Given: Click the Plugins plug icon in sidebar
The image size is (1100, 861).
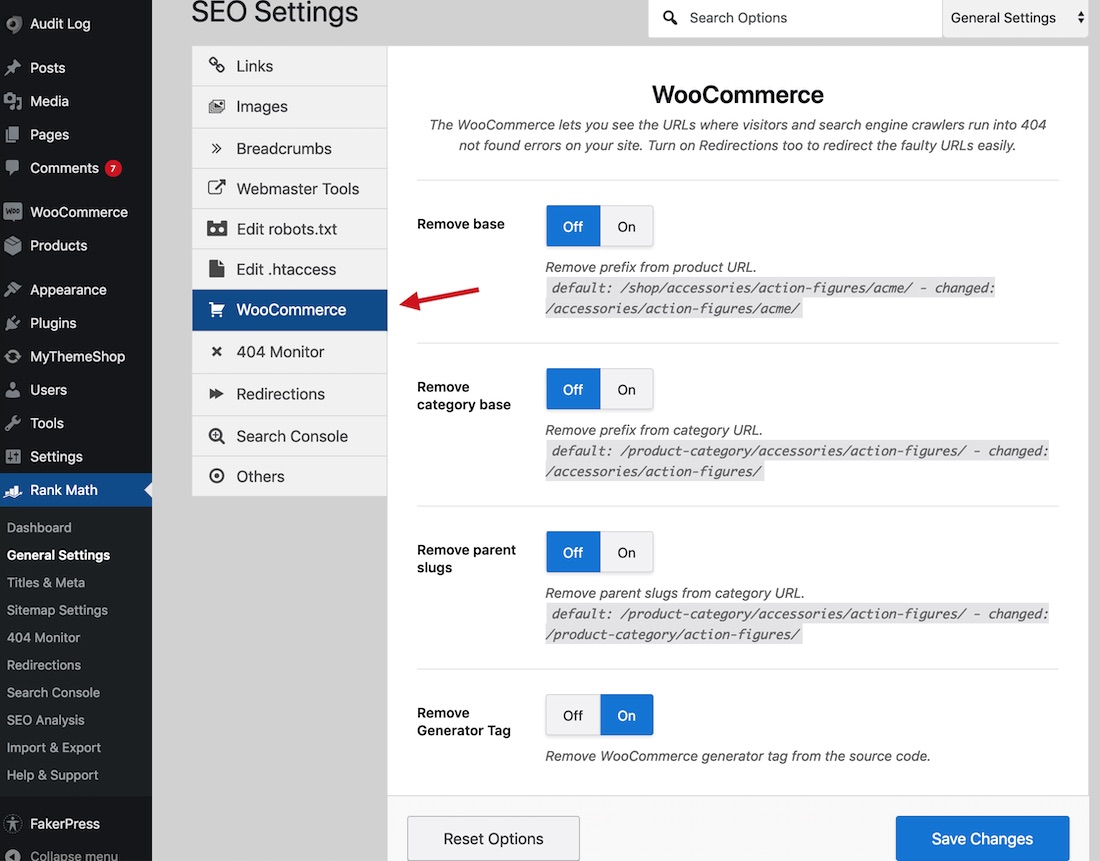Looking at the screenshot, I should [x=13, y=323].
